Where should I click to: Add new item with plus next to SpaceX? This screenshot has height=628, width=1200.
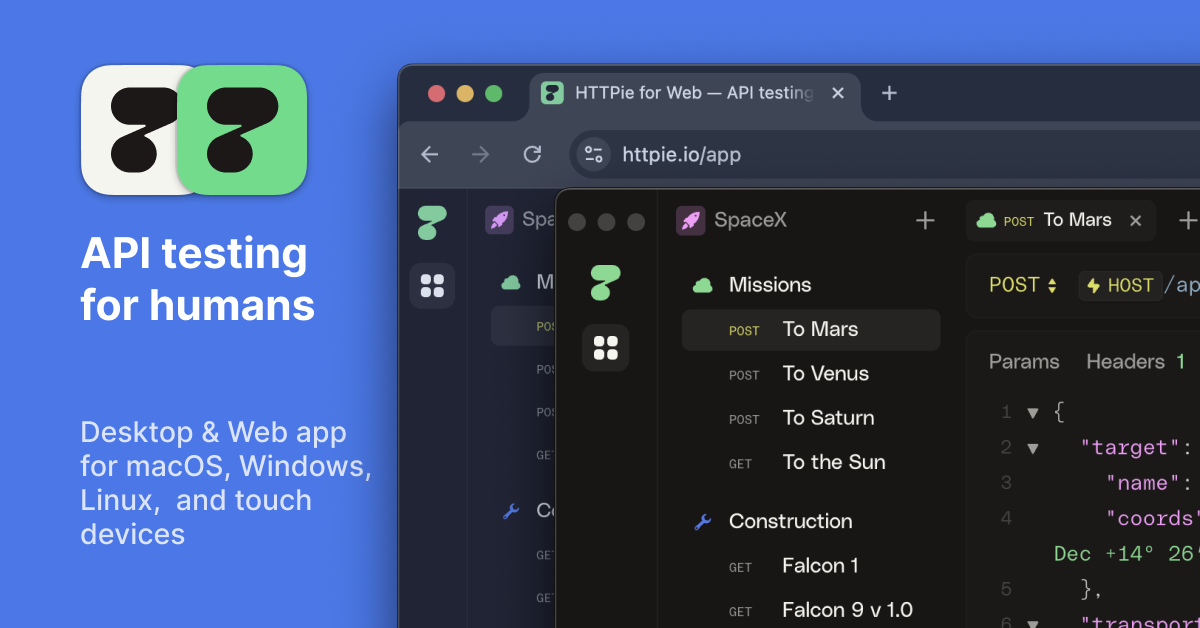(x=925, y=220)
